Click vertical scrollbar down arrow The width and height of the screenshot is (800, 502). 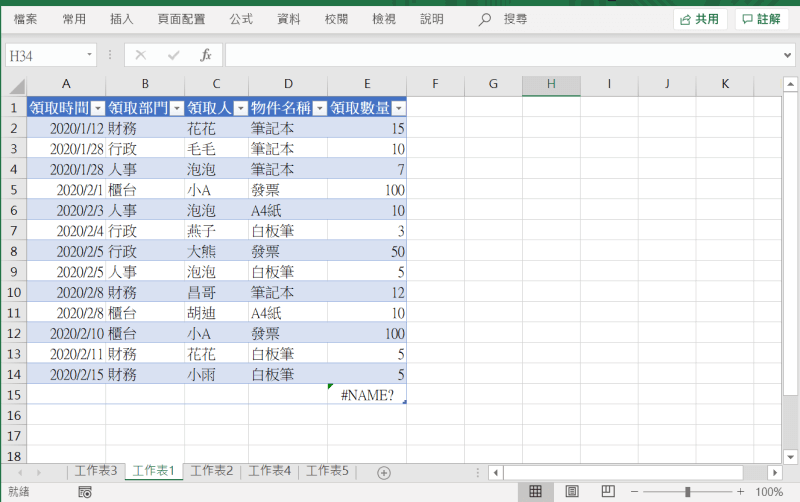point(790,457)
